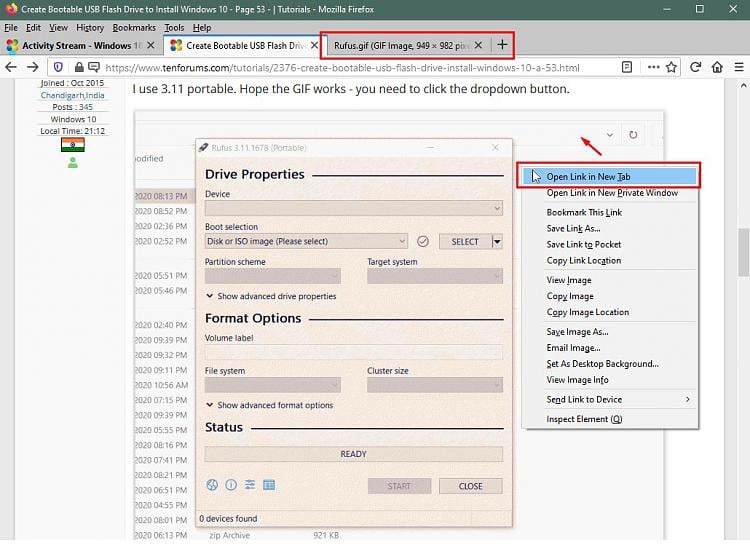Open the Reader View icon

pos(627,67)
